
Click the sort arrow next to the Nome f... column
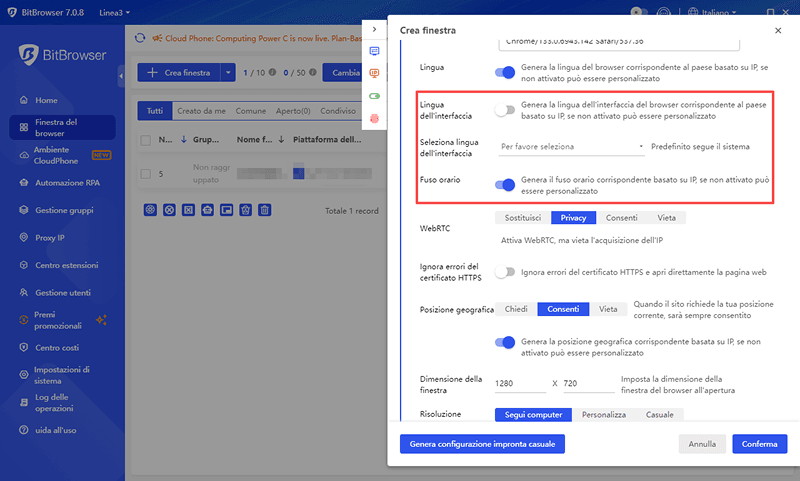point(281,139)
